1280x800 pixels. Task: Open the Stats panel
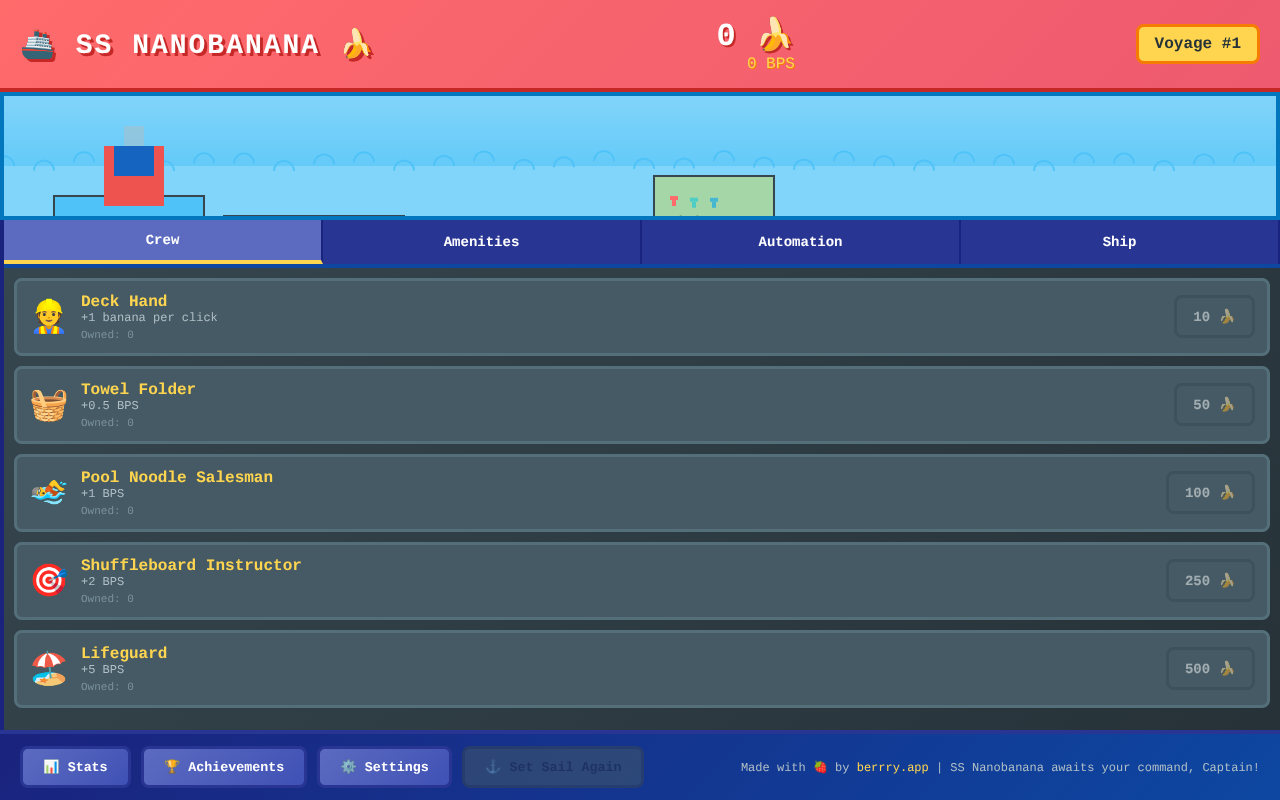tap(75, 766)
